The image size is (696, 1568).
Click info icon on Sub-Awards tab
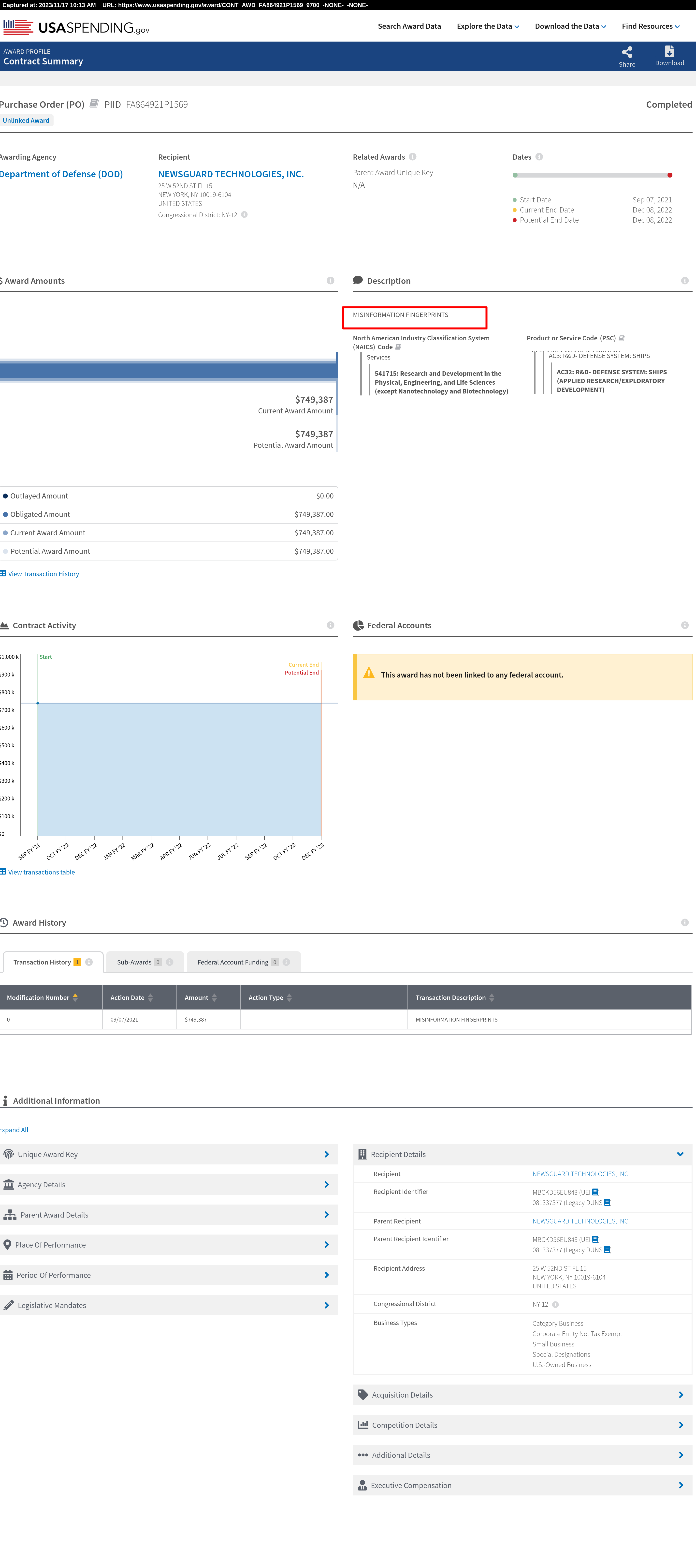(x=170, y=962)
